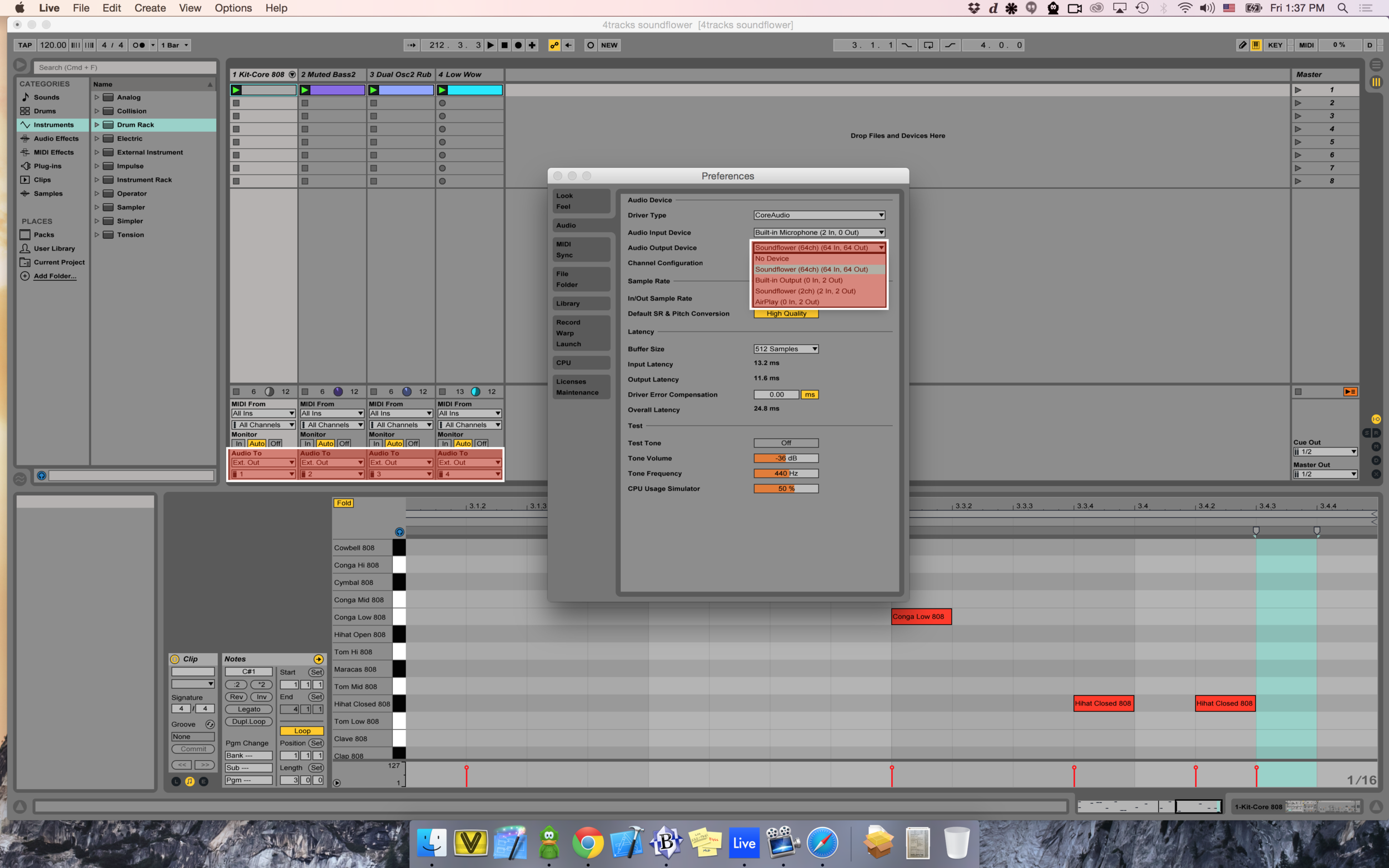Toggle the clip Loop button
This screenshot has width=1389, height=868.
tap(302, 731)
